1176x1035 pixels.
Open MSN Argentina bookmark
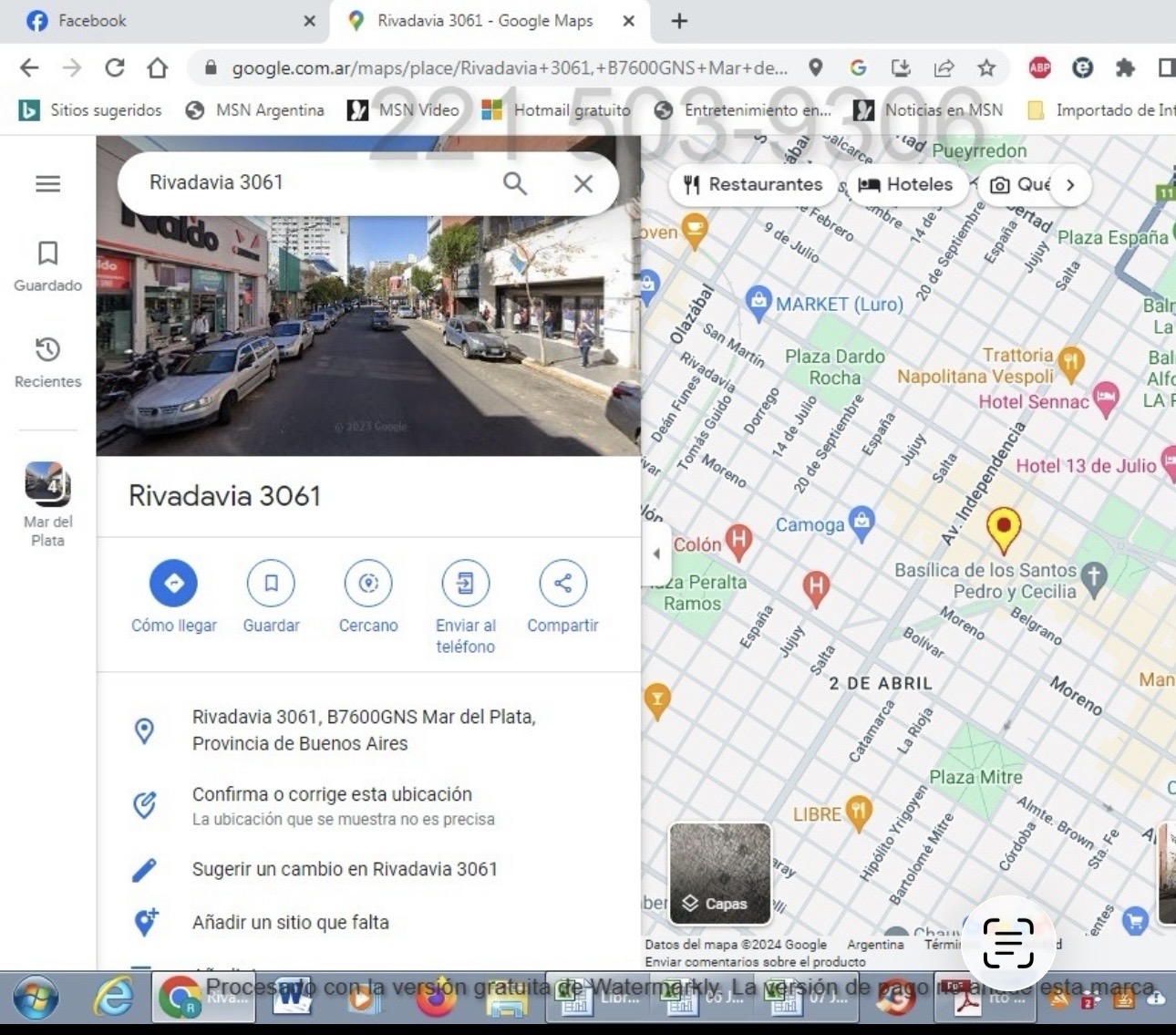coord(254,110)
